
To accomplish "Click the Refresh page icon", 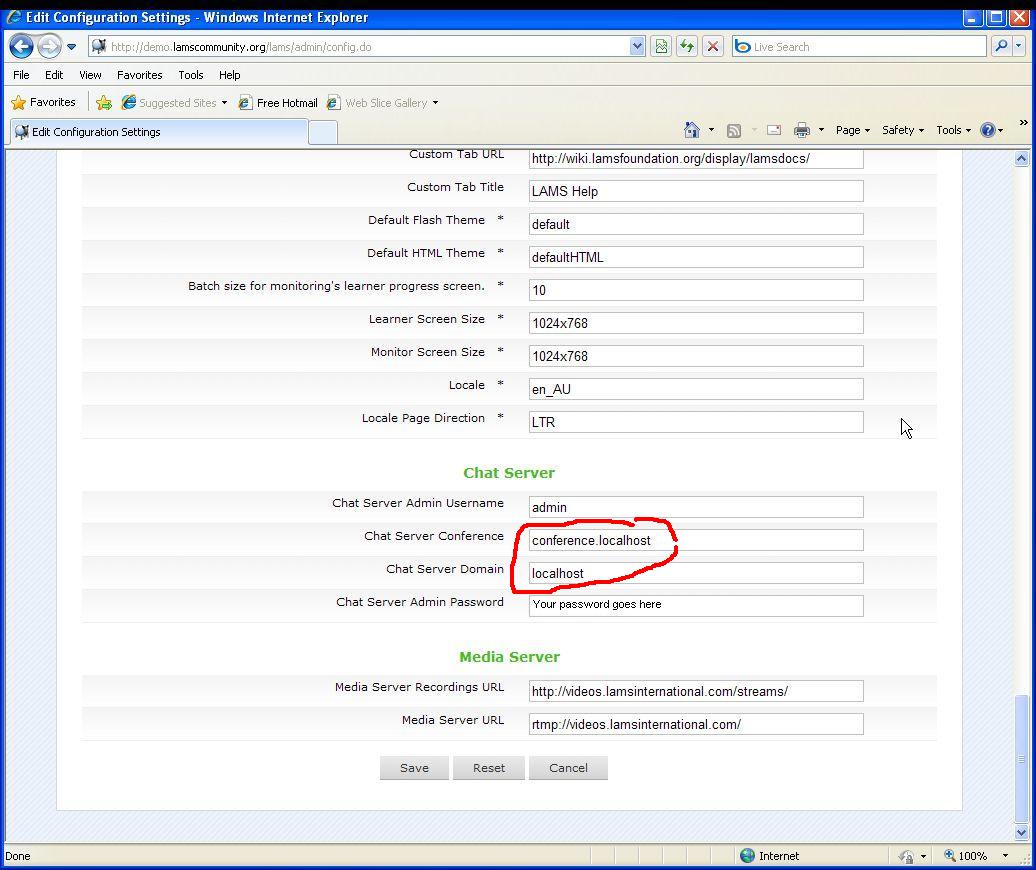I will 686,47.
